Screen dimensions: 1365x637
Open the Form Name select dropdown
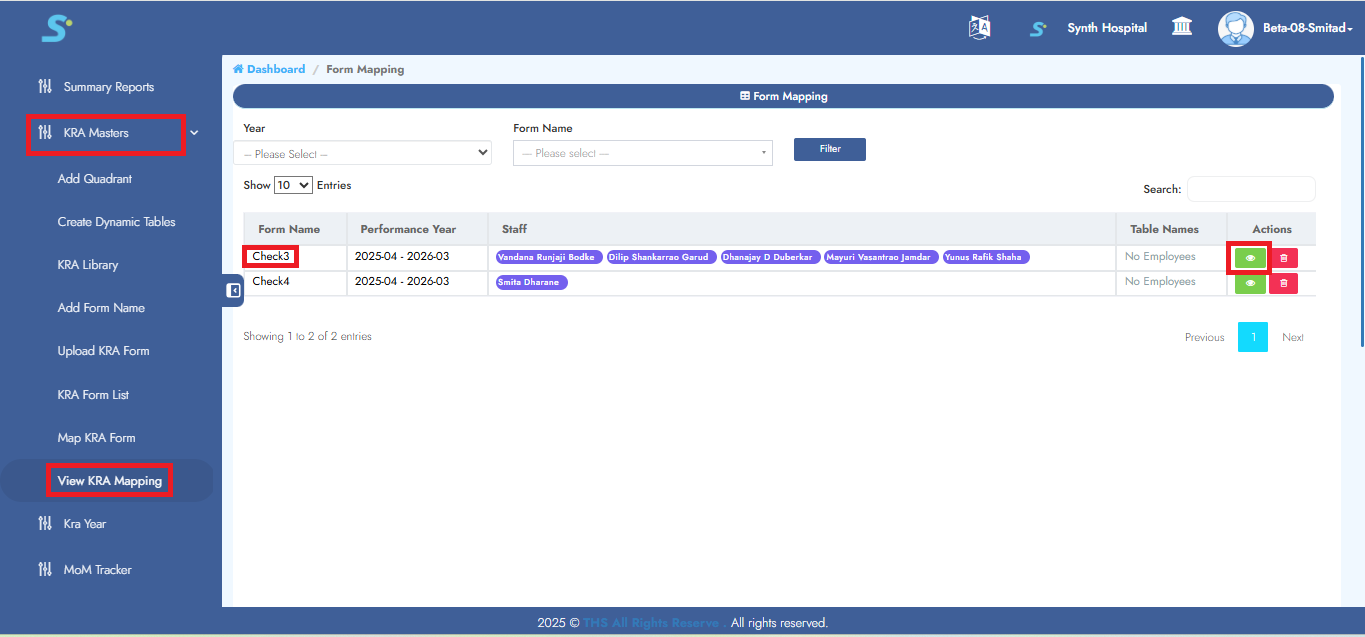642,153
